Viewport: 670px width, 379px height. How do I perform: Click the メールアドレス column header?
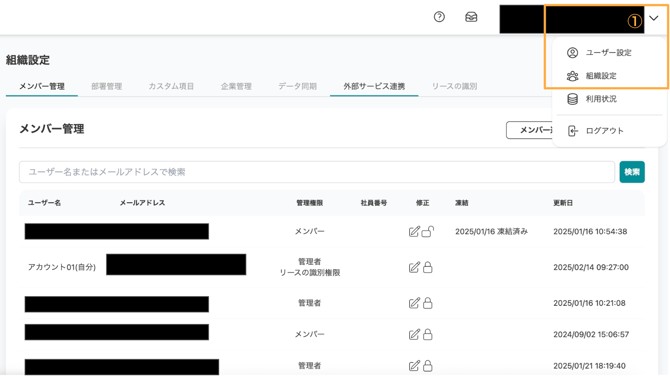pyautogui.click(x=142, y=203)
